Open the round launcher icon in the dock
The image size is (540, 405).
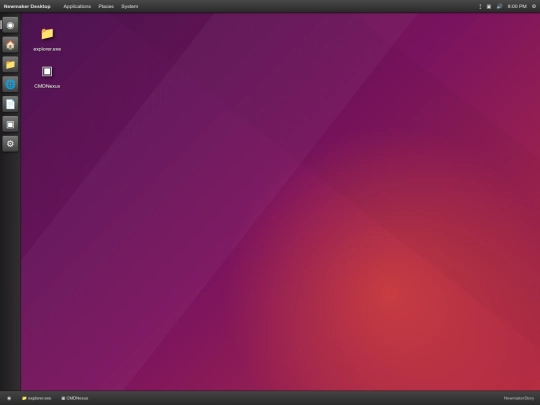click(x=10, y=25)
